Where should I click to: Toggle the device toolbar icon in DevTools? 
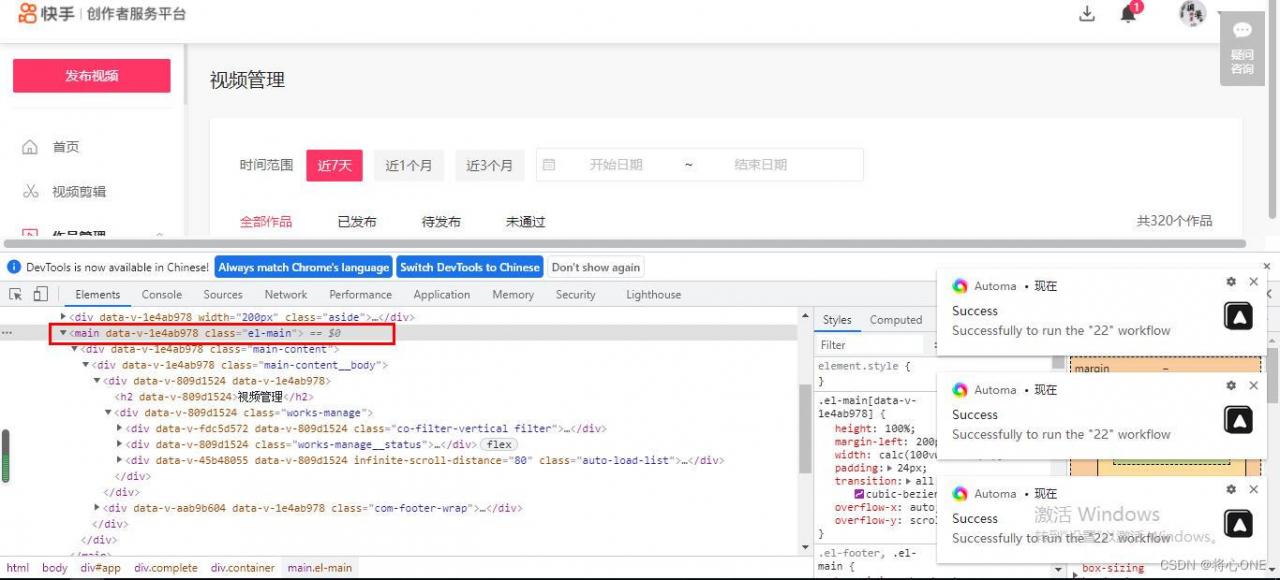[40, 294]
